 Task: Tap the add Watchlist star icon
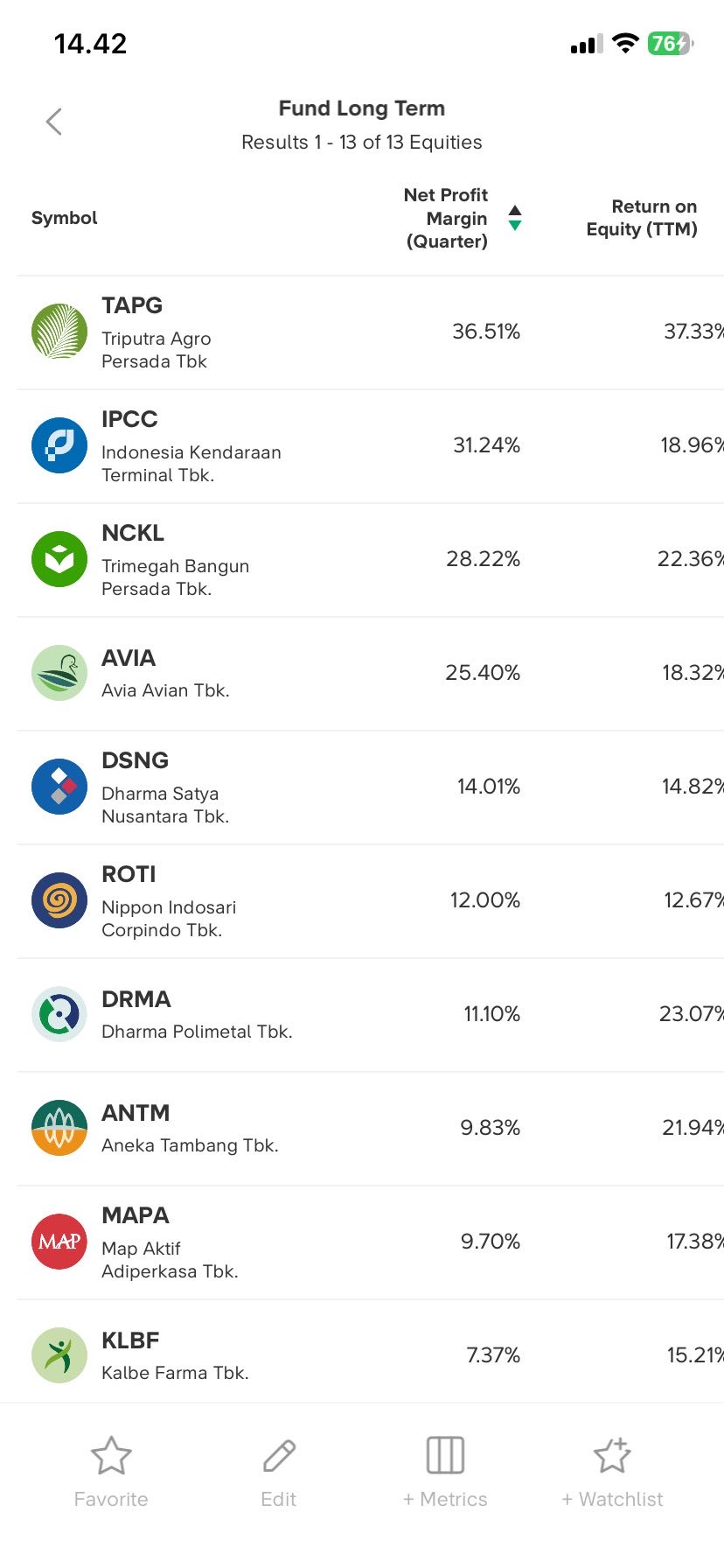click(x=612, y=1456)
